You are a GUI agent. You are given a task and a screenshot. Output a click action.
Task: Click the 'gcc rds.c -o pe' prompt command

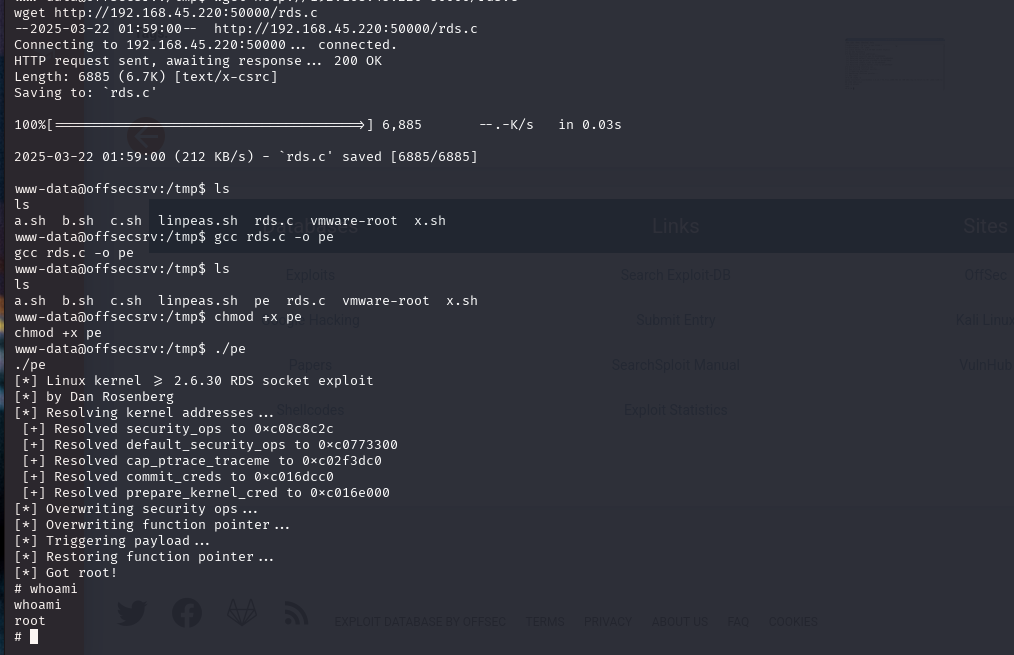coord(274,237)
